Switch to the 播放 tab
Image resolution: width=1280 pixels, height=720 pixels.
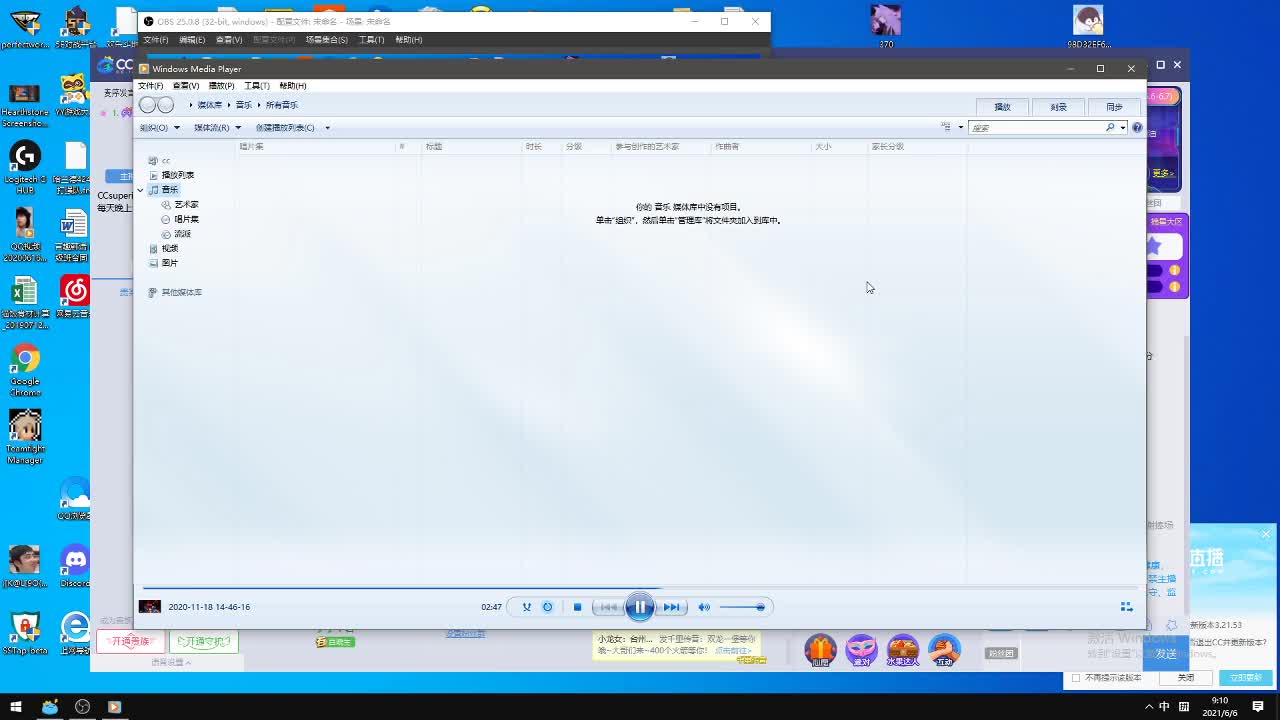click(x=1002, y=107)
